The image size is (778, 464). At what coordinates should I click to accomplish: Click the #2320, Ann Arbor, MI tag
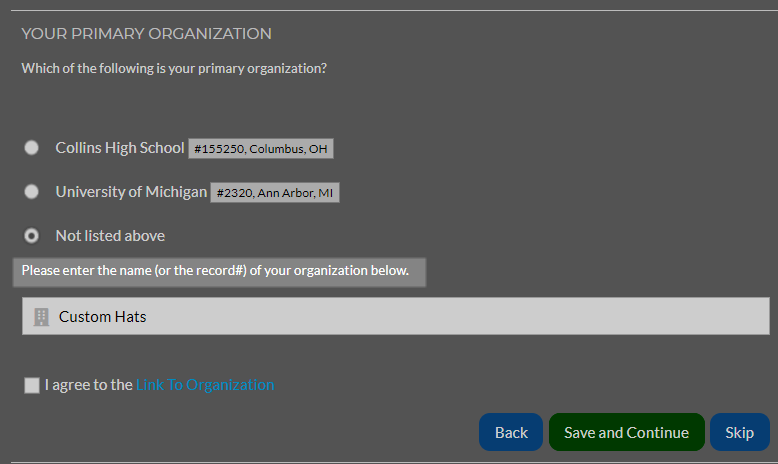pos(275,193)
